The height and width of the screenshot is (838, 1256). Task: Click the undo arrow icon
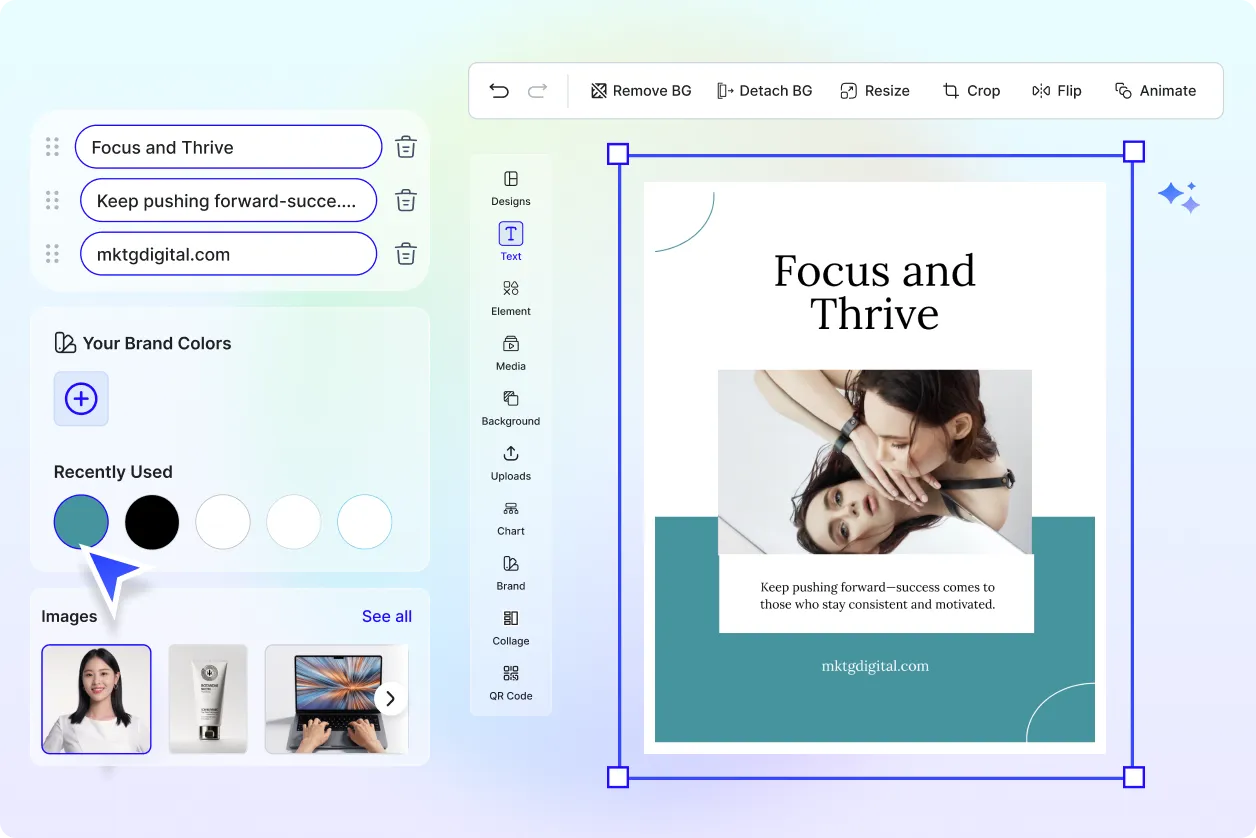click(499, 91)
